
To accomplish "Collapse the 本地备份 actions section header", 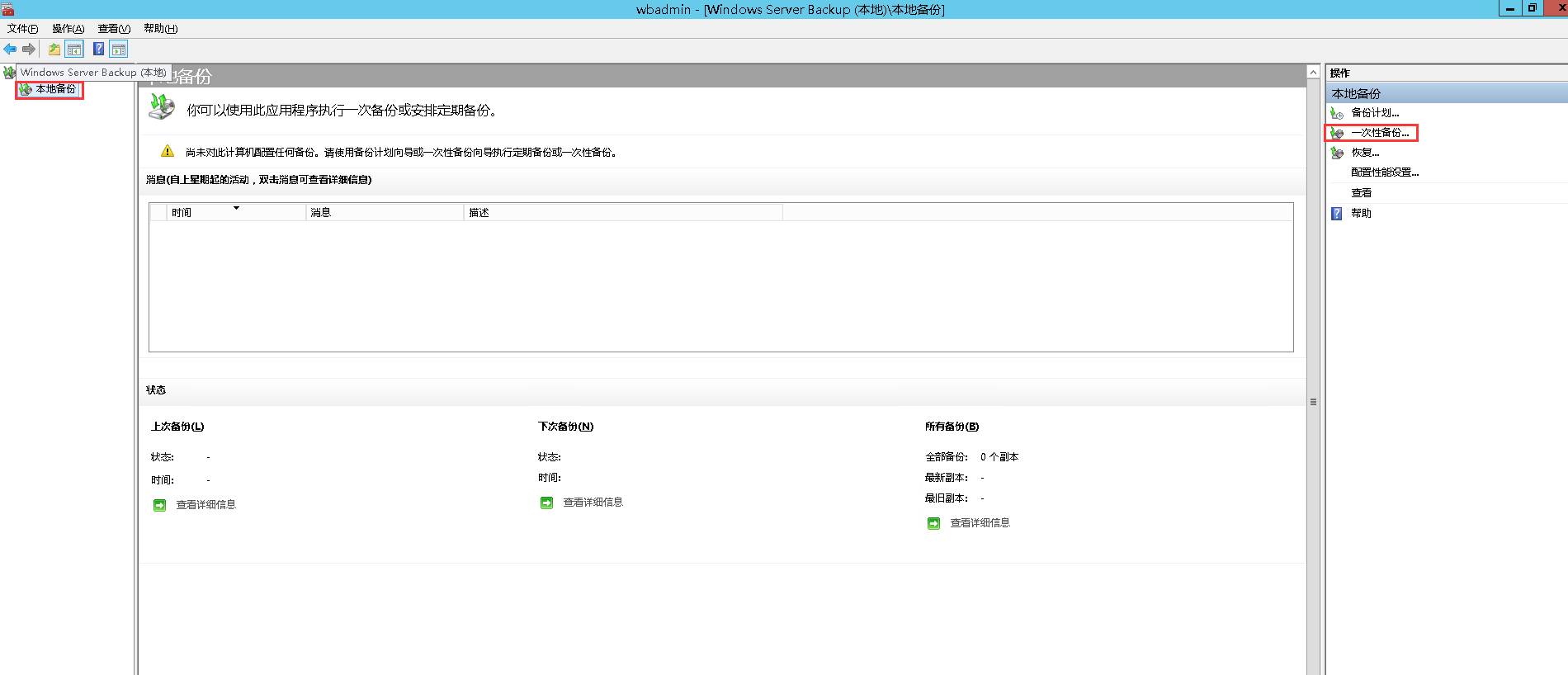I will coord(1447,93).
